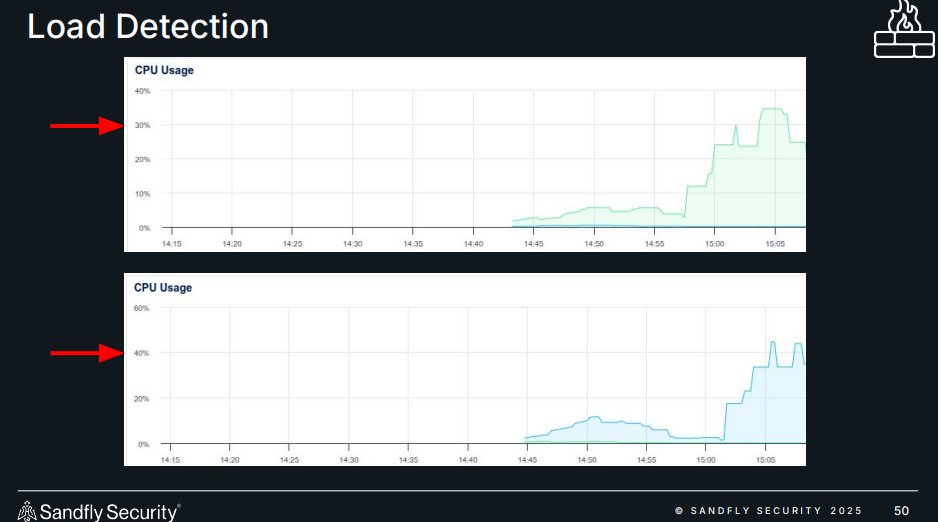938x522 pixels.
Task: Click the '14:55' time label on the lower chart
Action: click(x=646, y=460)
